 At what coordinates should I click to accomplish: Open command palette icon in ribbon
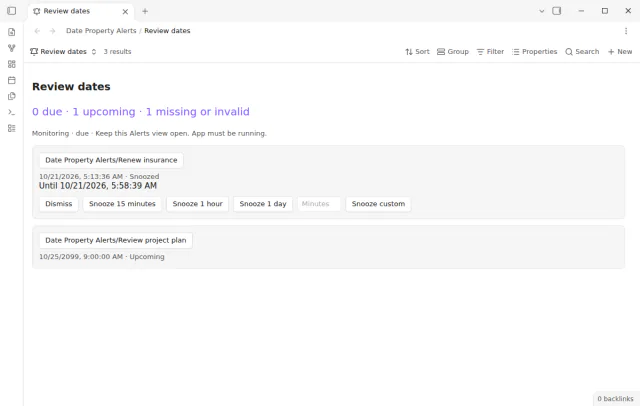tap(11, 112)
